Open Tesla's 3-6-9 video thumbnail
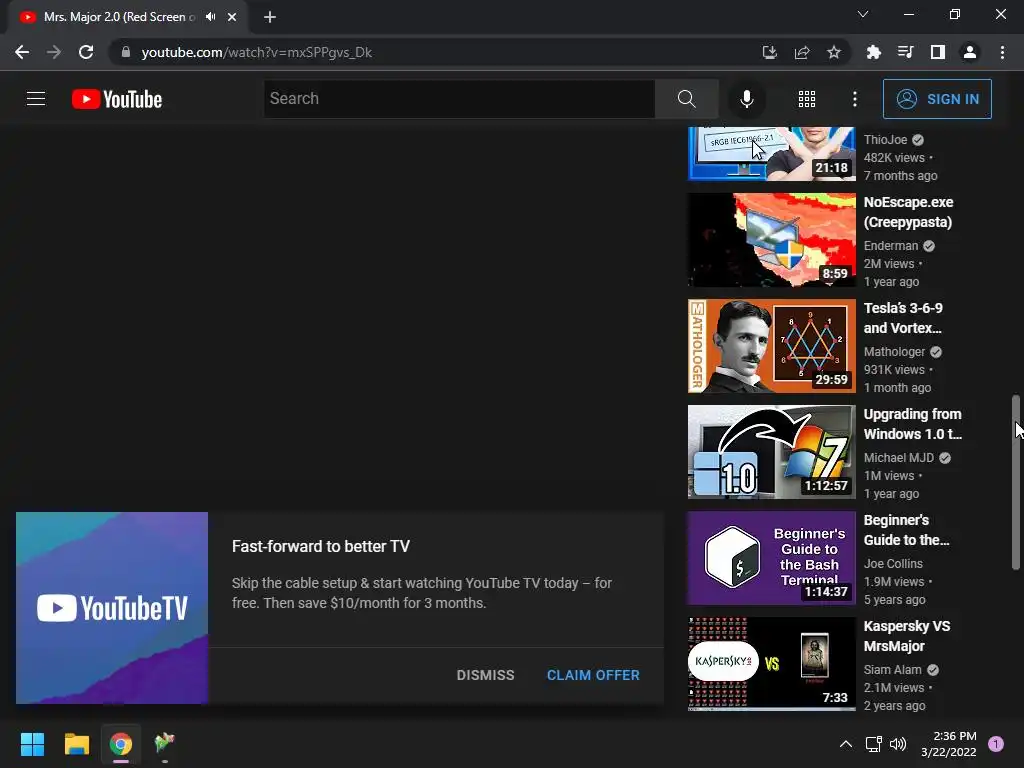This screenshot has width=1024, height=768. click(x=772, y=346)
